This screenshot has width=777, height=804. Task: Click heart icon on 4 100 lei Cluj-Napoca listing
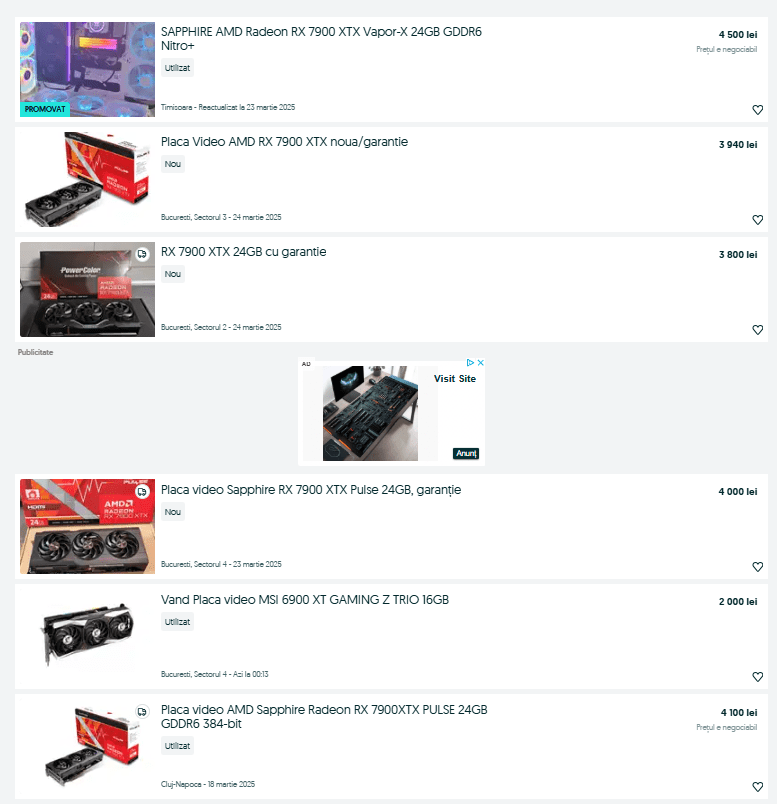click(x=758, y=787)
